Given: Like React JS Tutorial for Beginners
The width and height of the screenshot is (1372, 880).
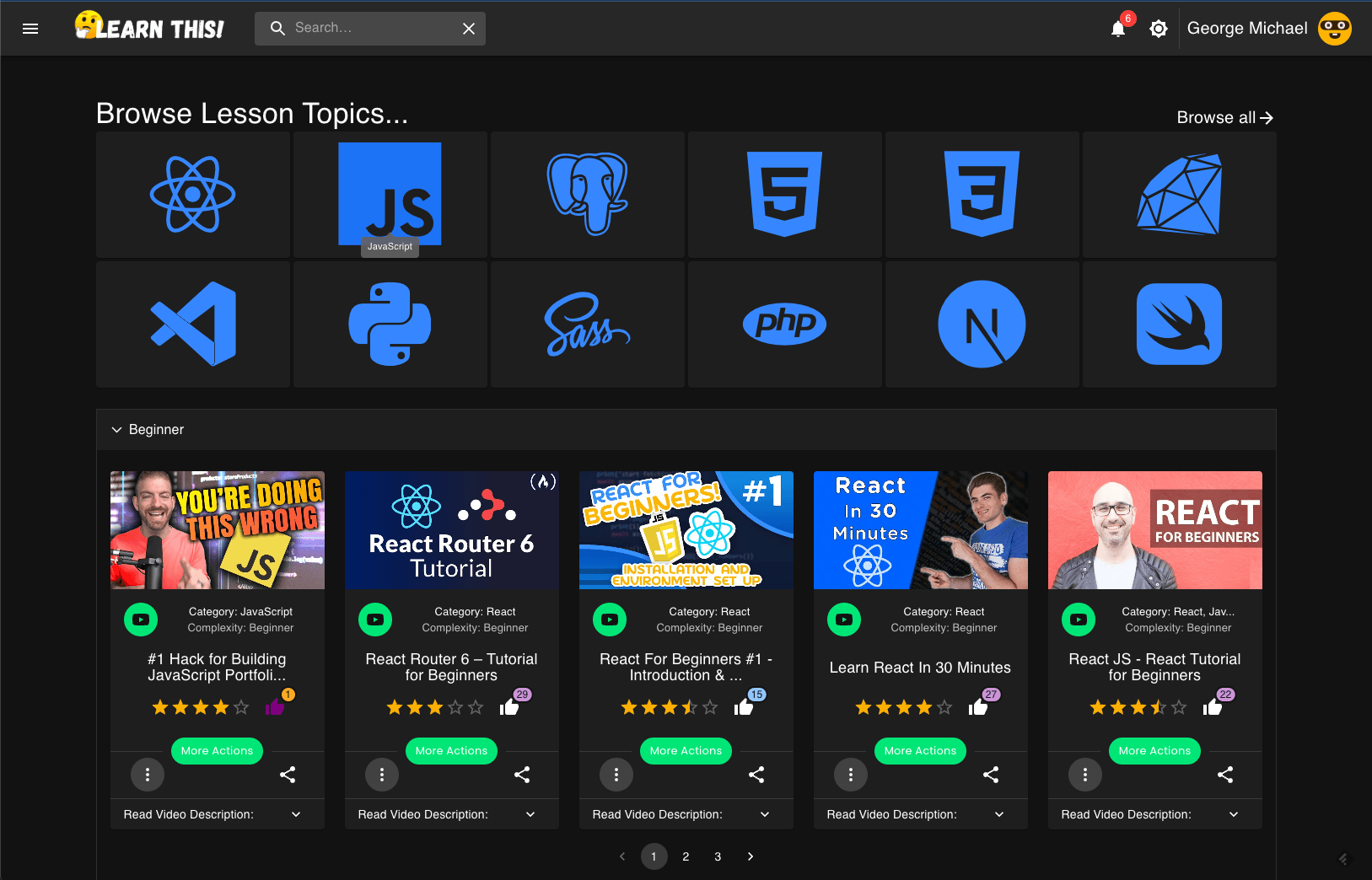Looking at the screenshot, I should [1213, 707].
